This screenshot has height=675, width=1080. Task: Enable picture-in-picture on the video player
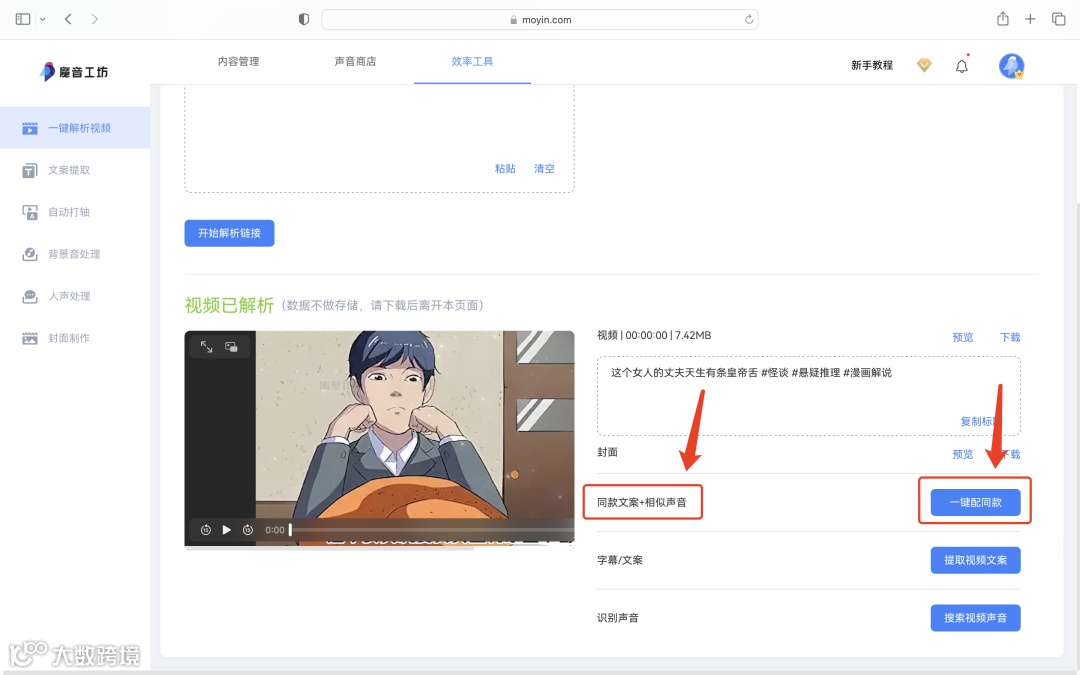pyautogui.click(x=231, y=347)
